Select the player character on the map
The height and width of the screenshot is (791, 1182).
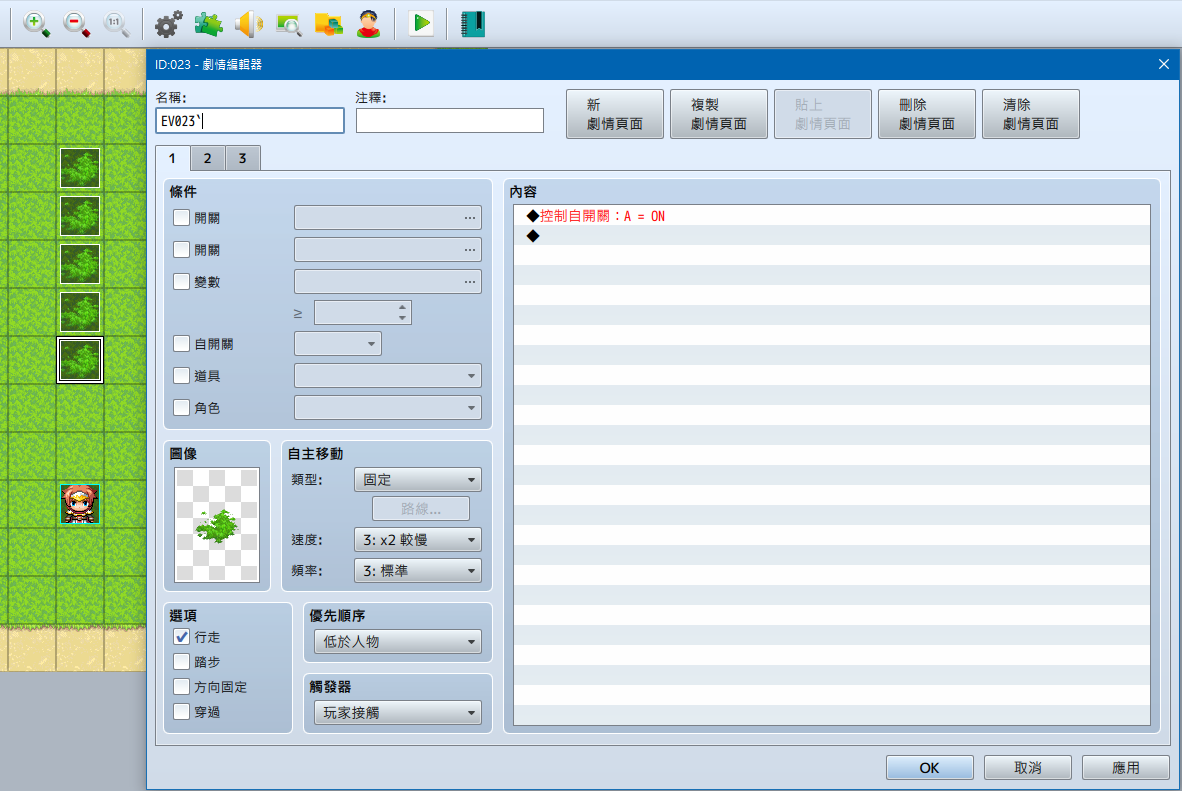click(x=80, y=504)
